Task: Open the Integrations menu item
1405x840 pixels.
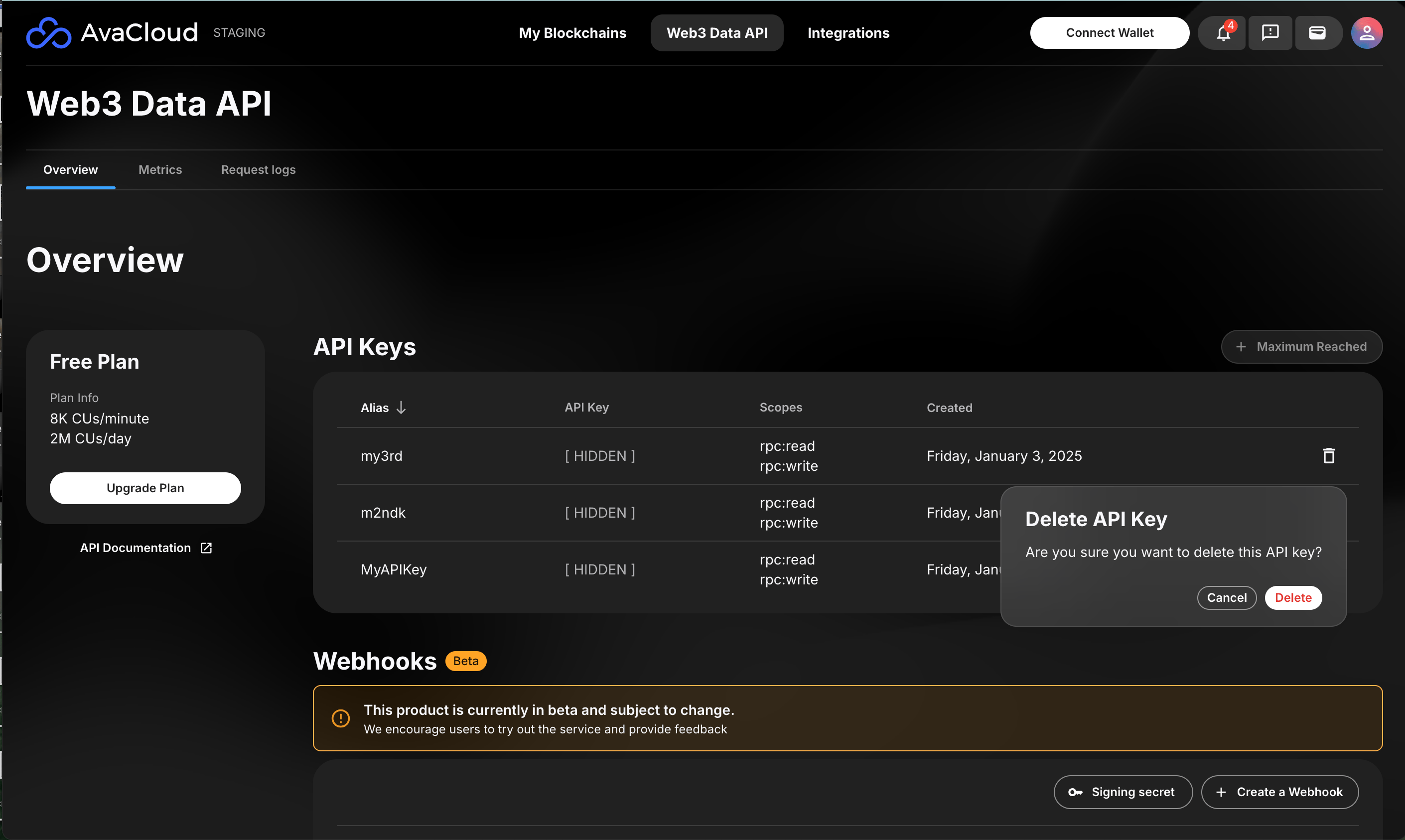Action: [x=848, y=33]
